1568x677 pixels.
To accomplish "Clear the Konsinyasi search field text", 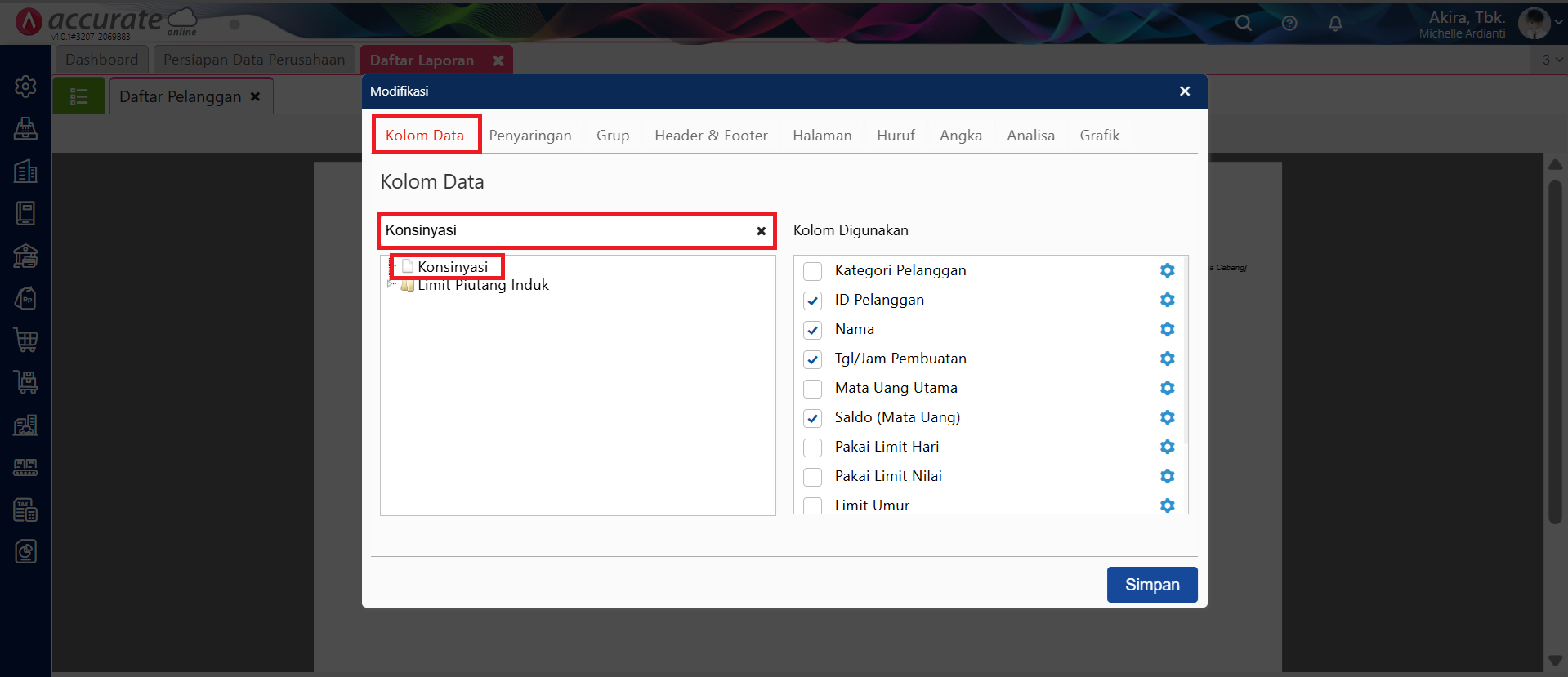I will [761, 231].
